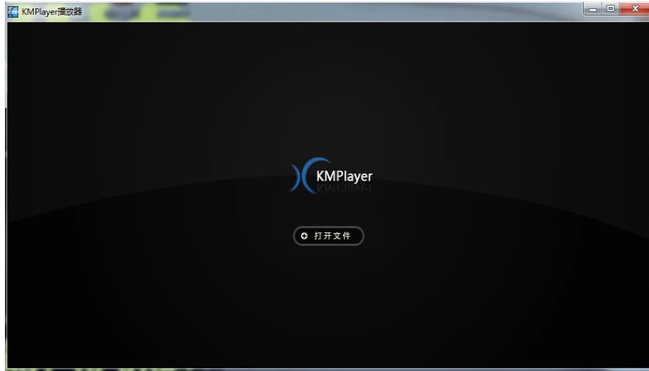649x371 pixels.
Task: Click the black playback area below 打开文件
Action: click(x=328, y=306)
